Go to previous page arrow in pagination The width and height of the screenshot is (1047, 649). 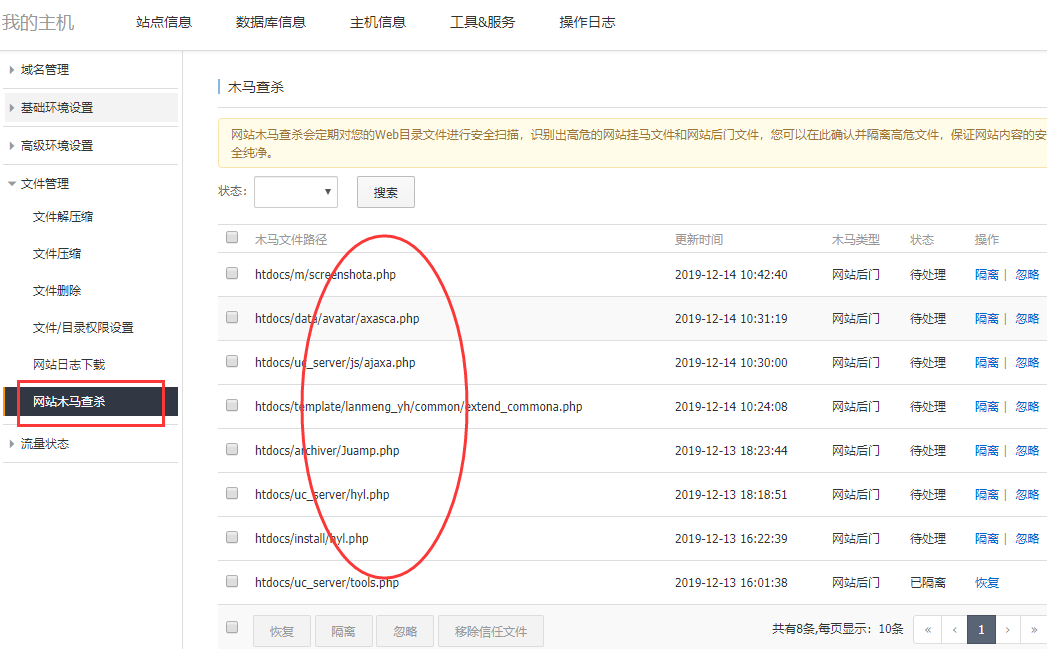[955, 629]
